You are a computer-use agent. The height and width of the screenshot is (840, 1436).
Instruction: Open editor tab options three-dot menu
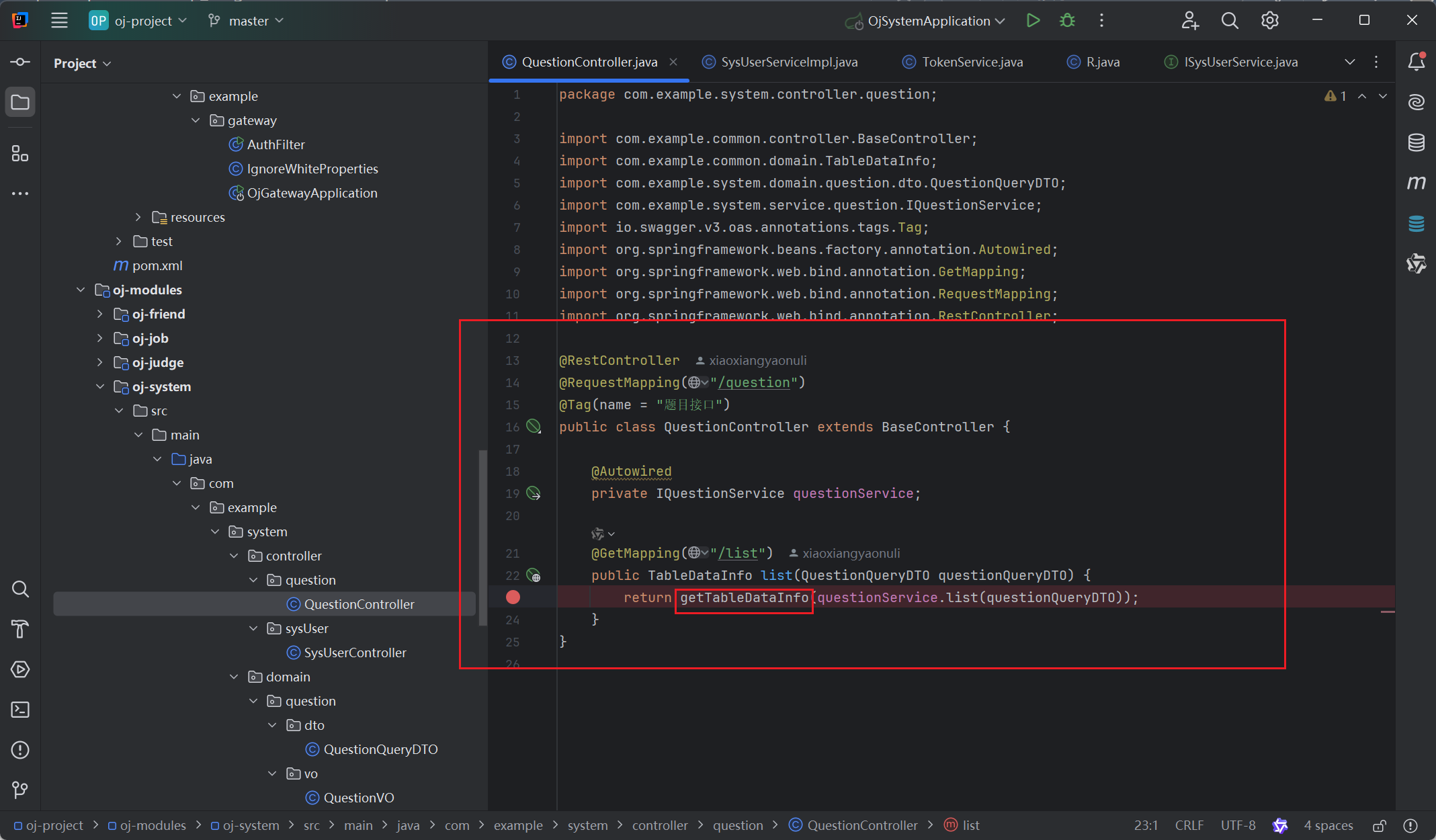(x=1376, y=62)
